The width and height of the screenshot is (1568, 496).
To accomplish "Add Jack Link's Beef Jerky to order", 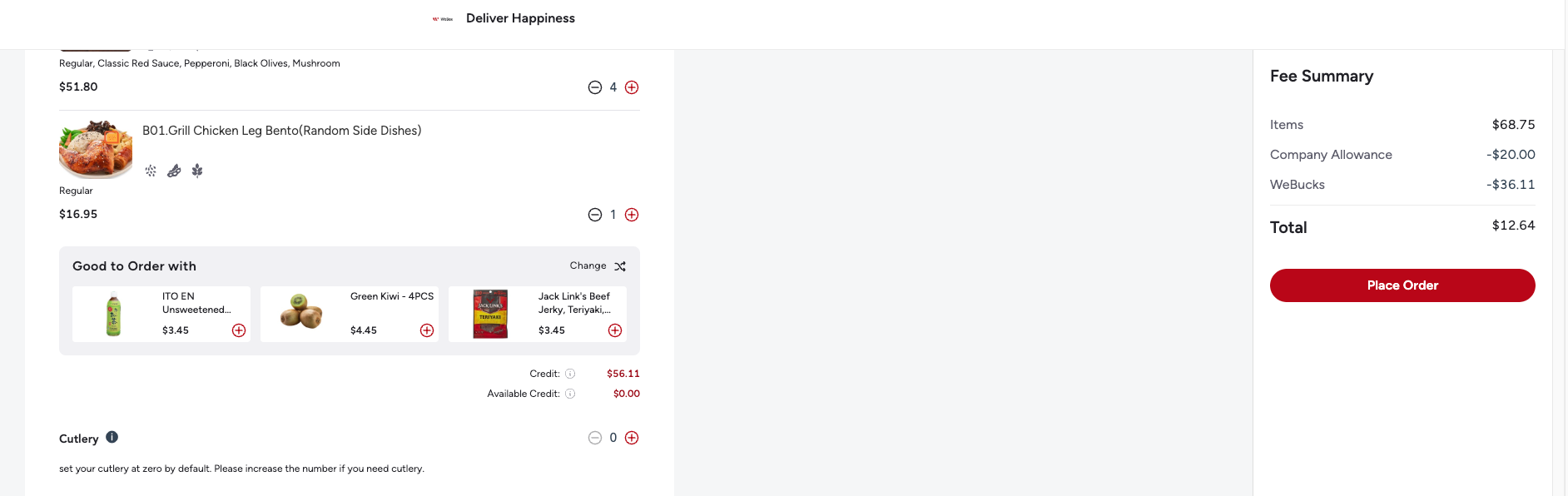I will (x=615, y=330).
